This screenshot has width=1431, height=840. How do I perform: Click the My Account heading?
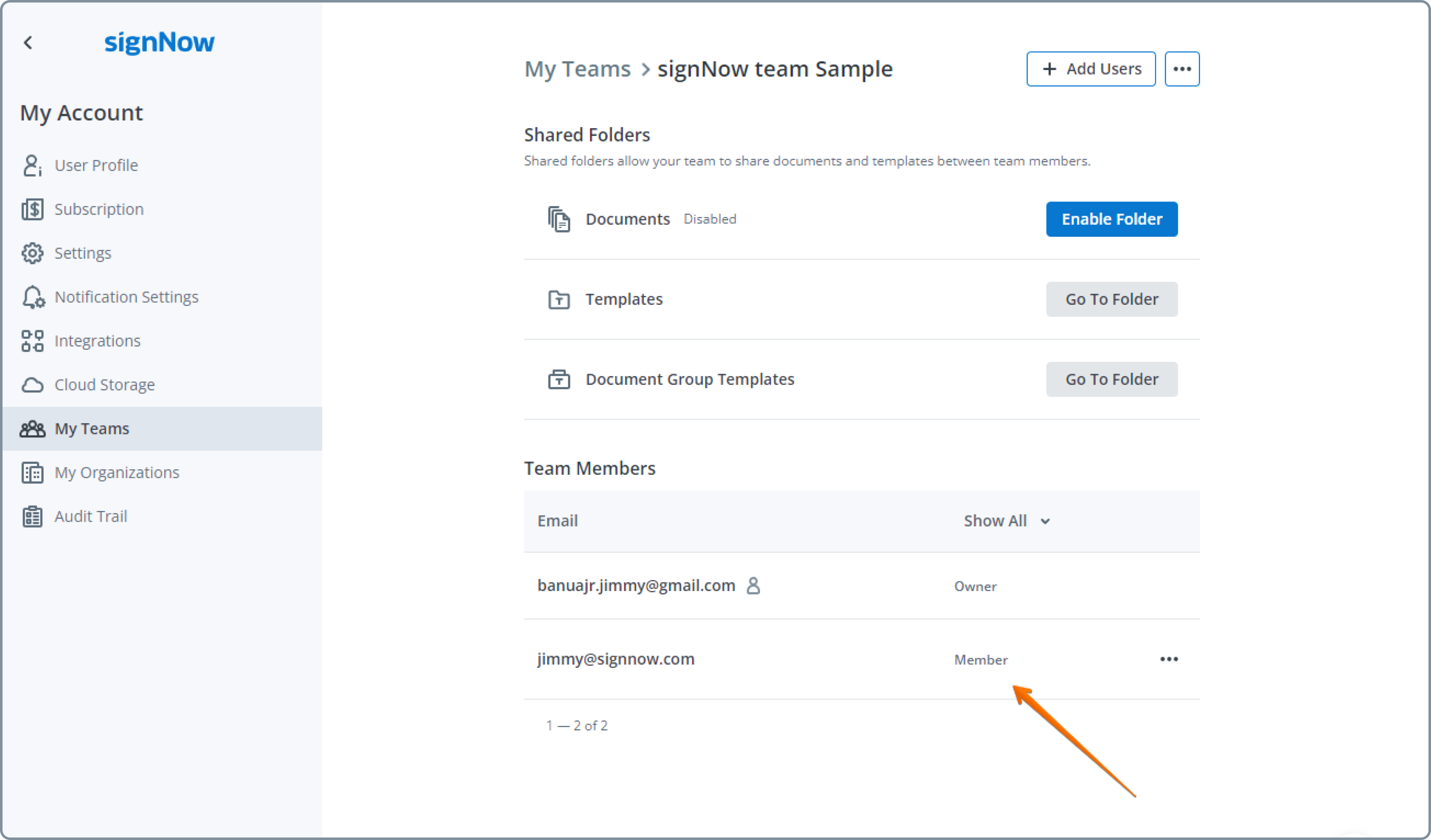pos(81,113)
